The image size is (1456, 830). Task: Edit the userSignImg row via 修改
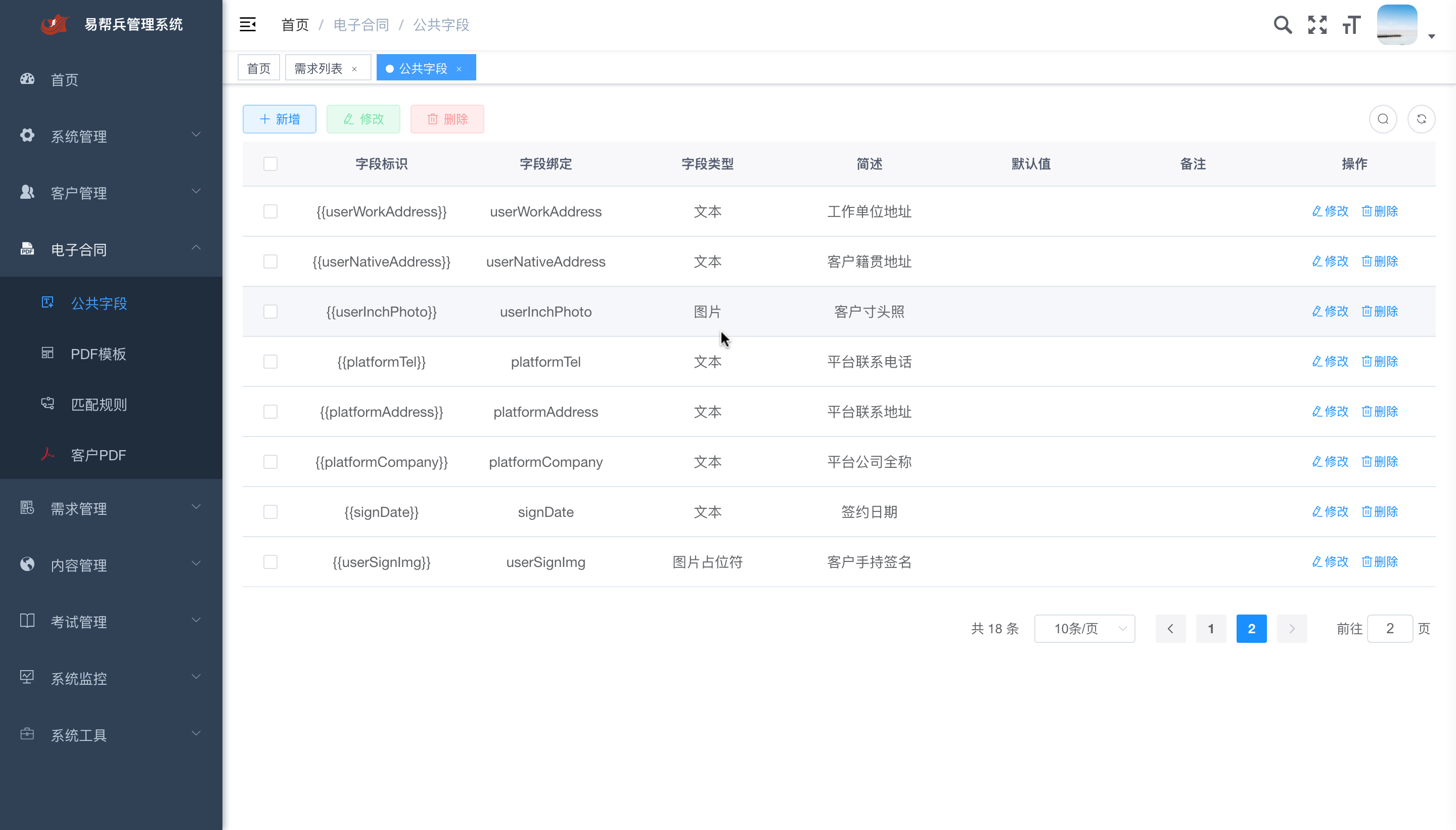pyautogui.click(x=1330, y=562)
